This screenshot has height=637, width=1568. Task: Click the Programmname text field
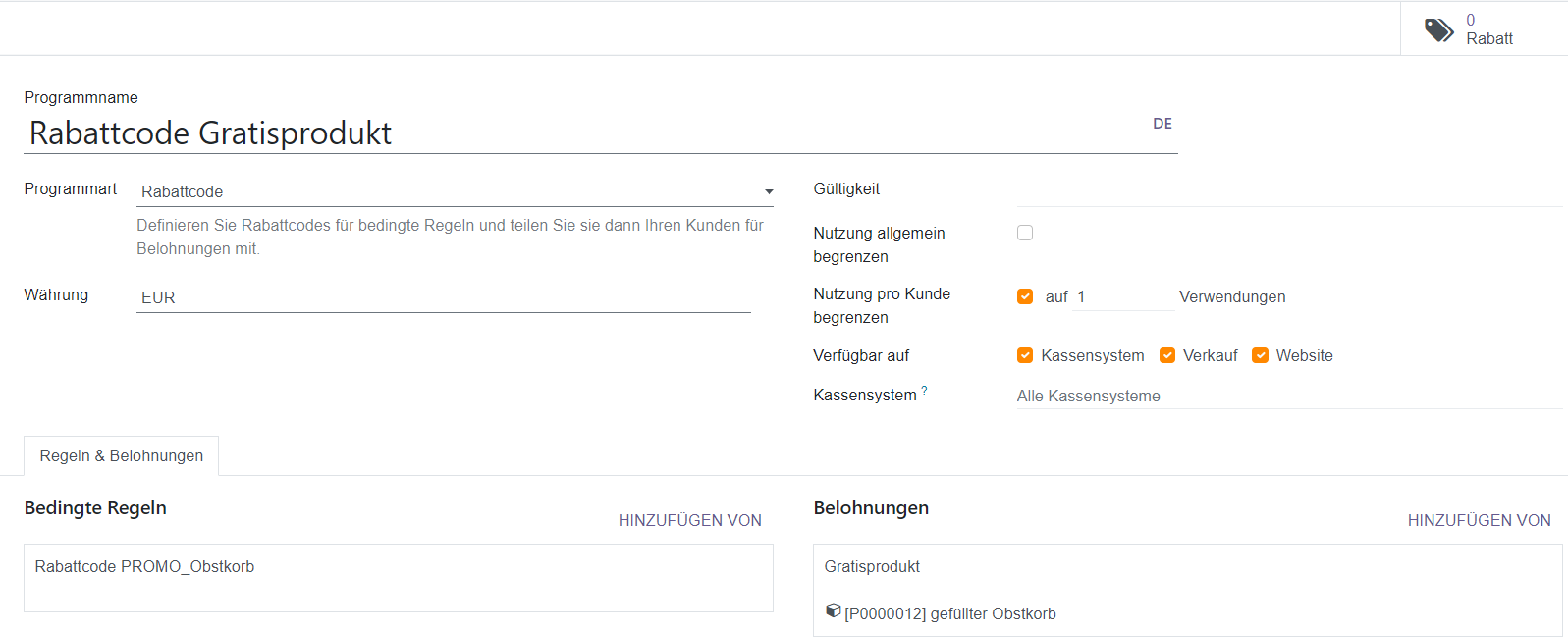[589, 133]
